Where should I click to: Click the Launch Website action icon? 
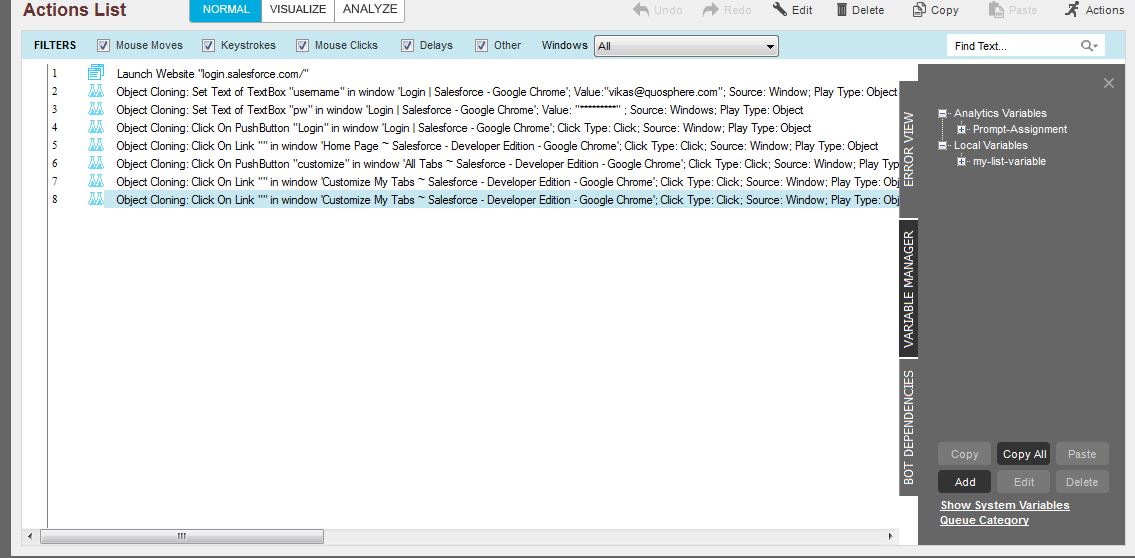(96, 73)
